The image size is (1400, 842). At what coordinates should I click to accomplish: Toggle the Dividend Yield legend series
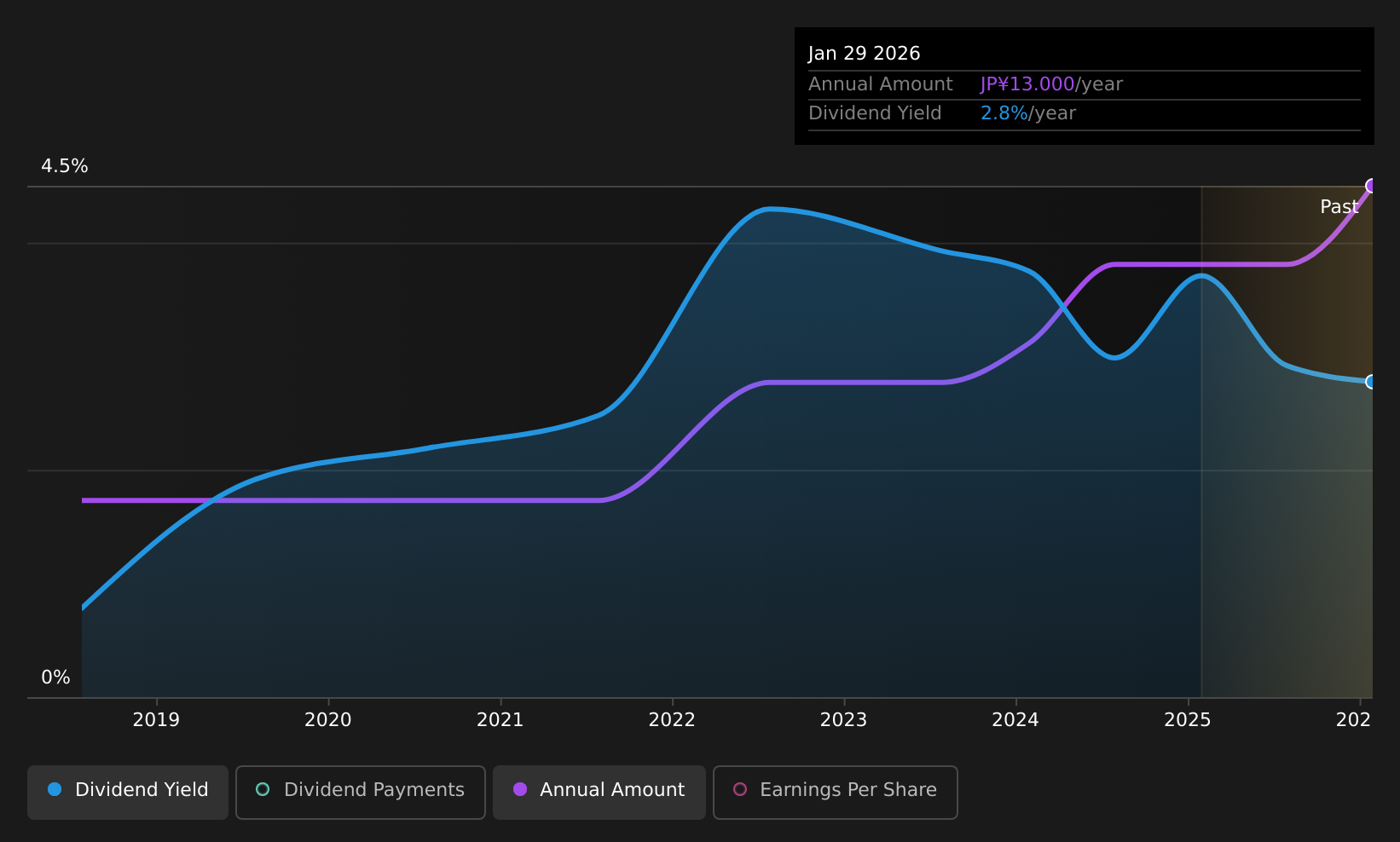[128, 792]
